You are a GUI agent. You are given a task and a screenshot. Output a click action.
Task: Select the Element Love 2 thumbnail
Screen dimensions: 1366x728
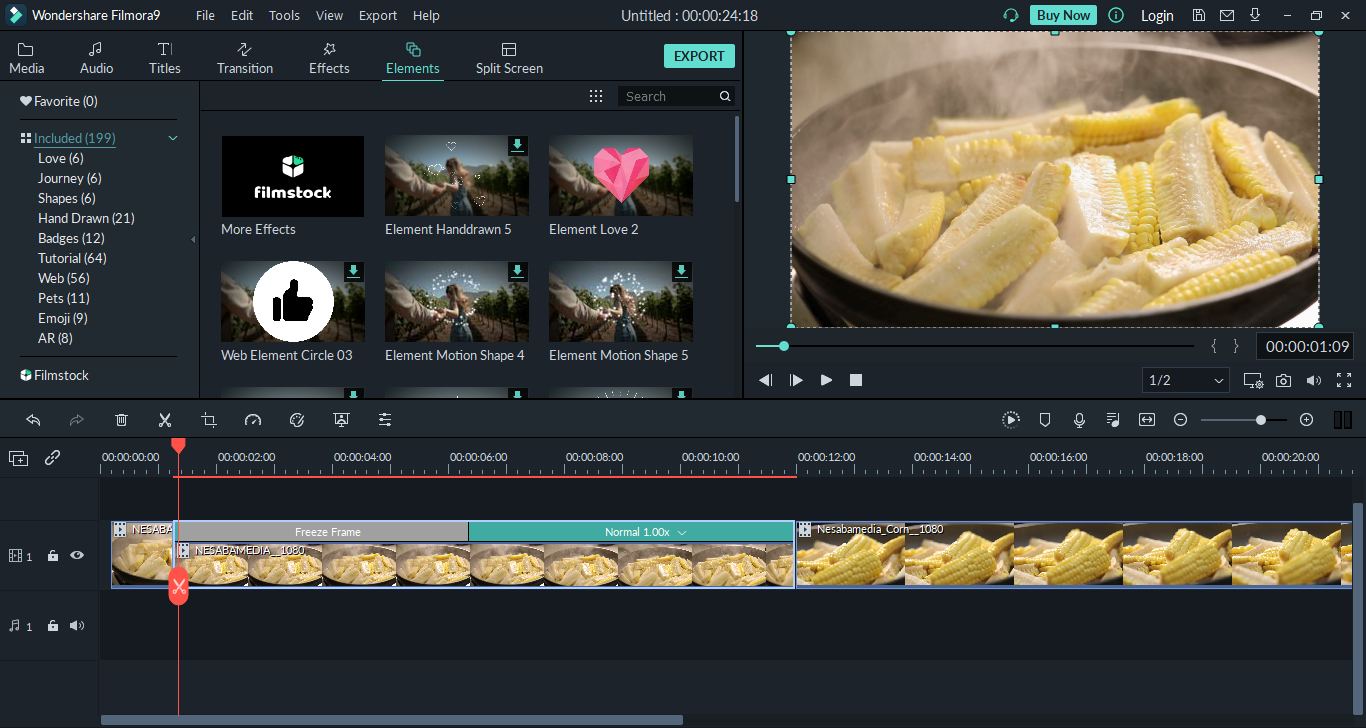(621, 176)
